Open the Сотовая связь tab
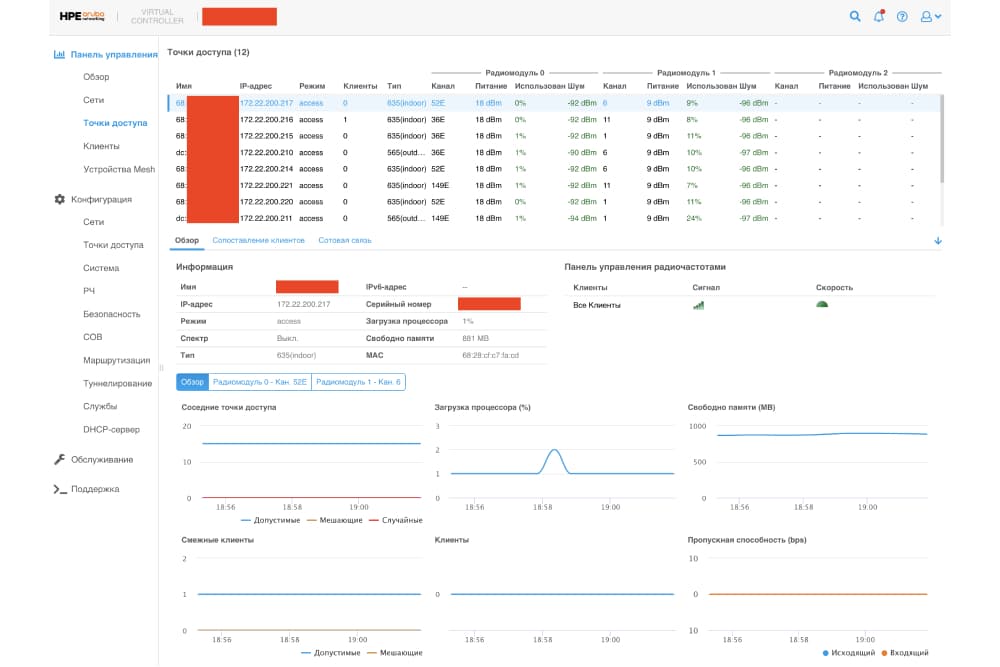This screenshot has height=667, width=1000. 345,241
